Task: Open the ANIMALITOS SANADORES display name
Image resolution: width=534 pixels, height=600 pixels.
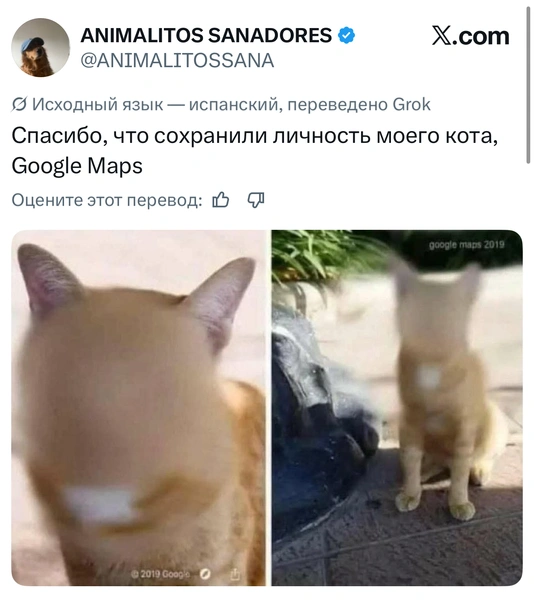Action: click(206, 36)
